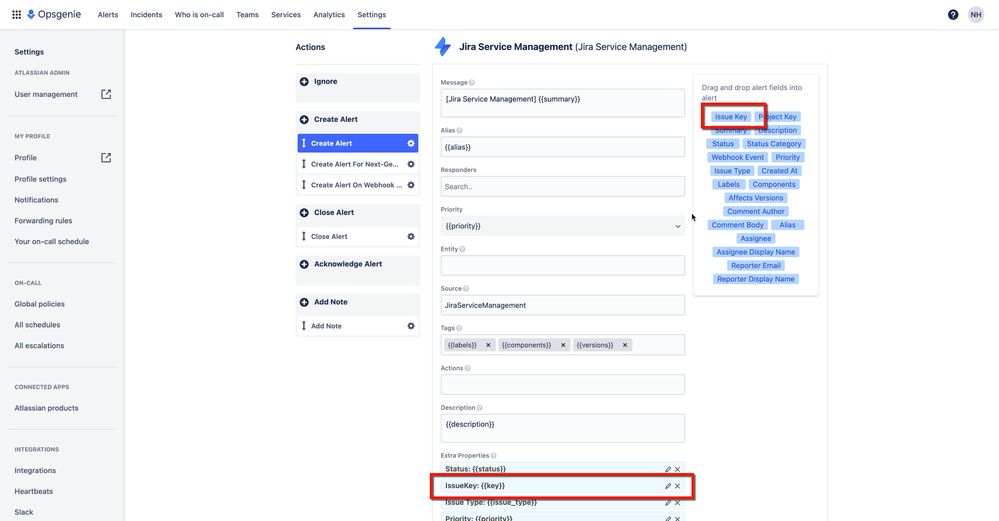Select the Comment Author field chip

[756, 211]
